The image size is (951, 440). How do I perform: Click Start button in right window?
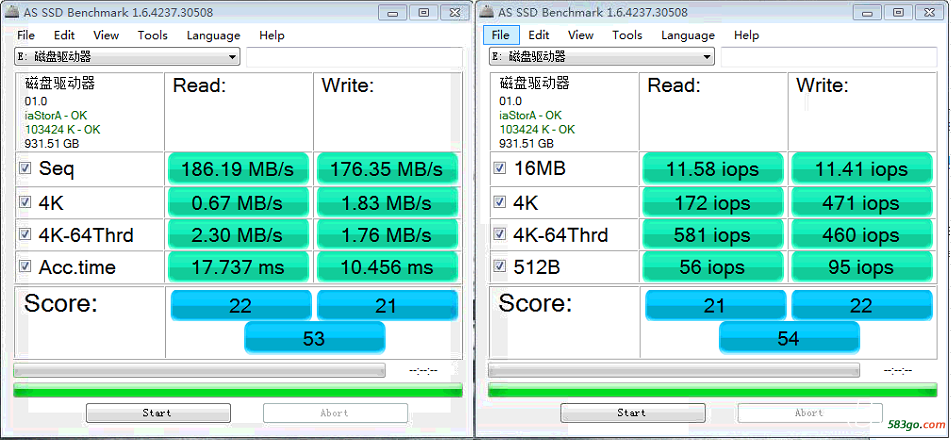point(633,413)
